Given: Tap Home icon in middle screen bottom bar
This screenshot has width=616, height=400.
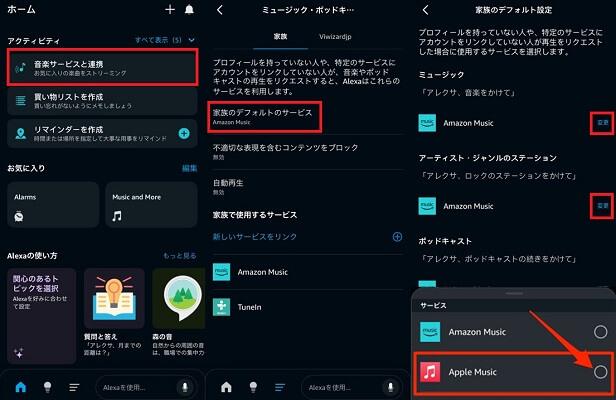Looking at the screenshot, I should [226, 387].
